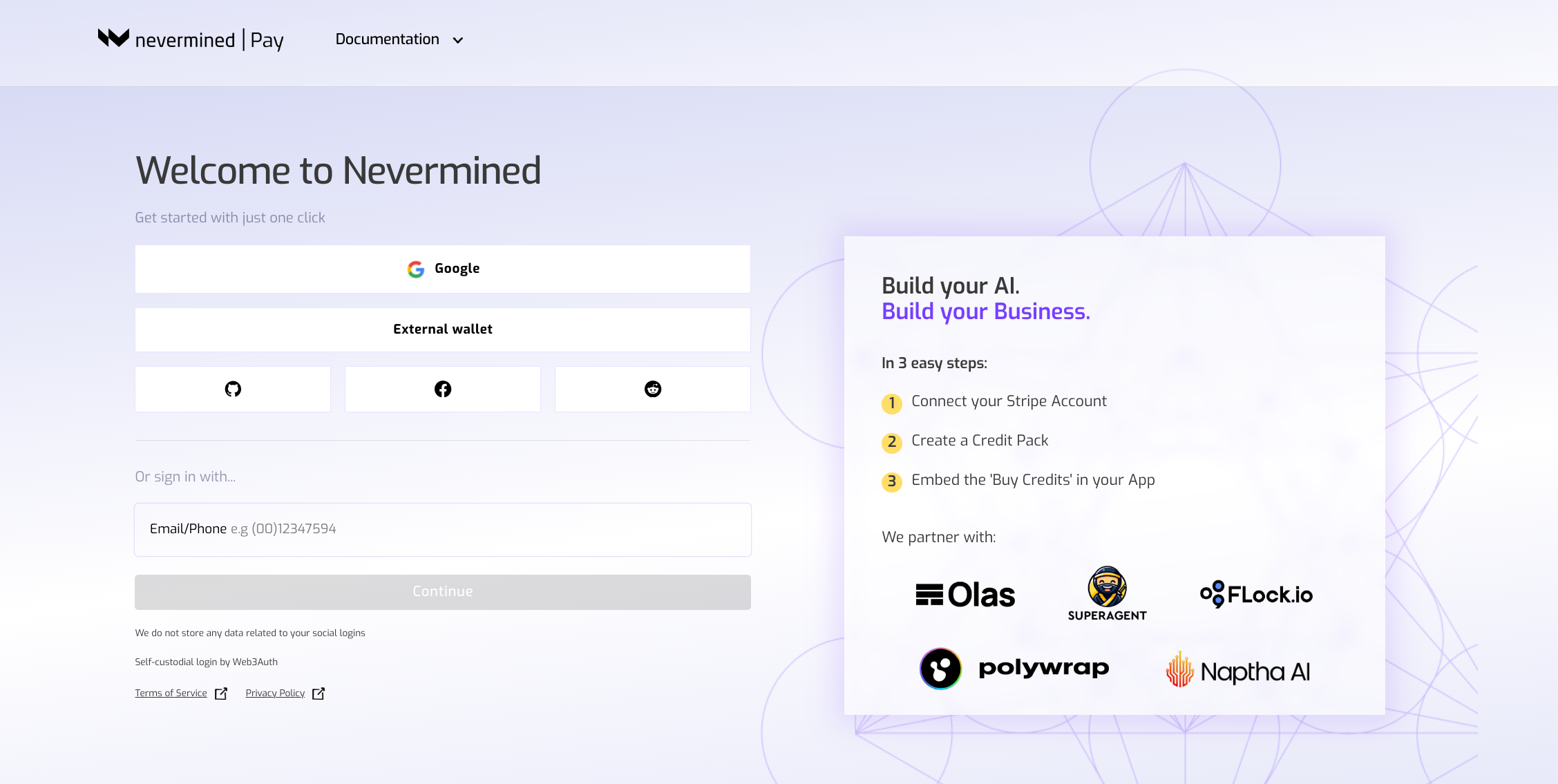Click the polywrap partner logo
Image resolution: width=1558 pixels, height=784 pixels.
click(1014, 668)
